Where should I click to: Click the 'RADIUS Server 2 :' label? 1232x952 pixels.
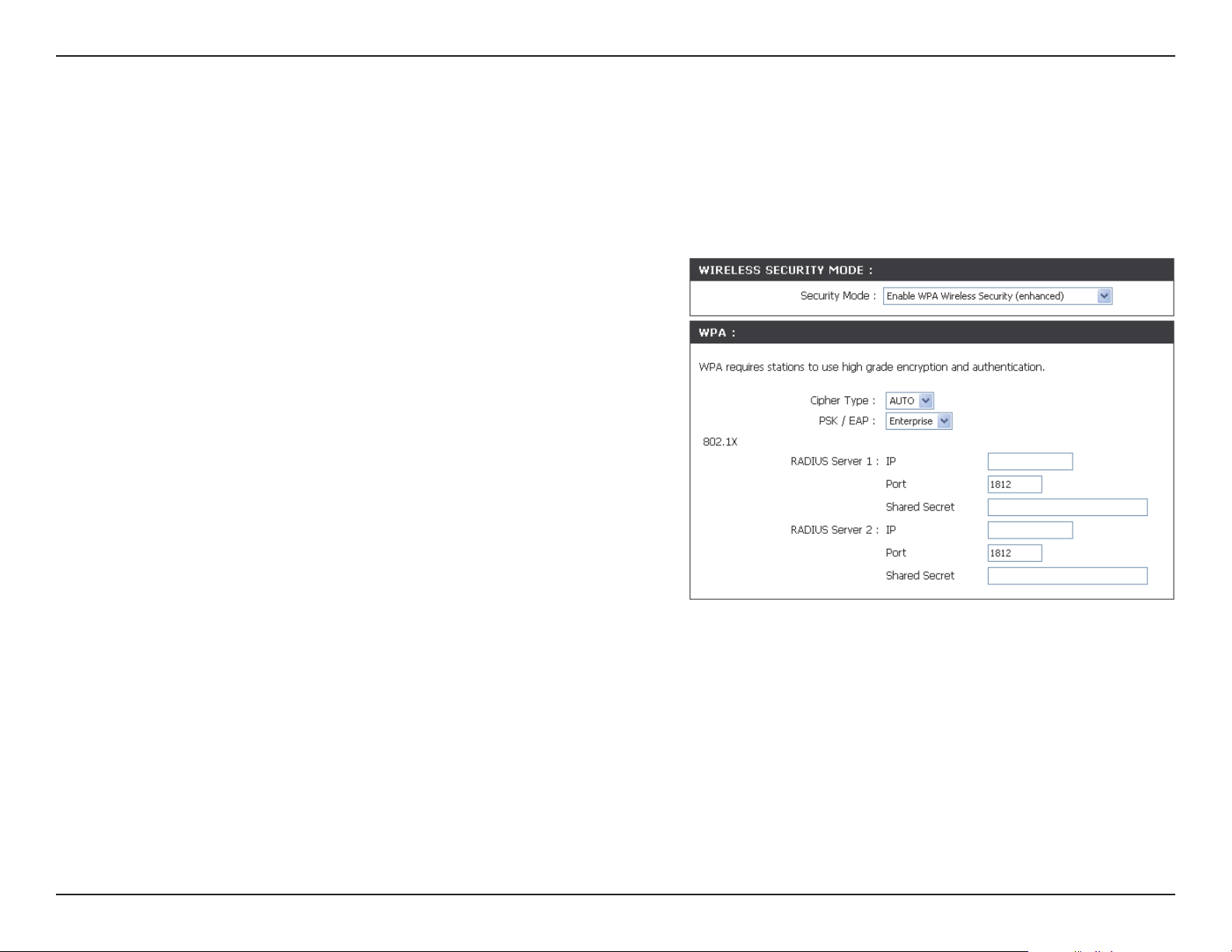(x=835, y=530)
